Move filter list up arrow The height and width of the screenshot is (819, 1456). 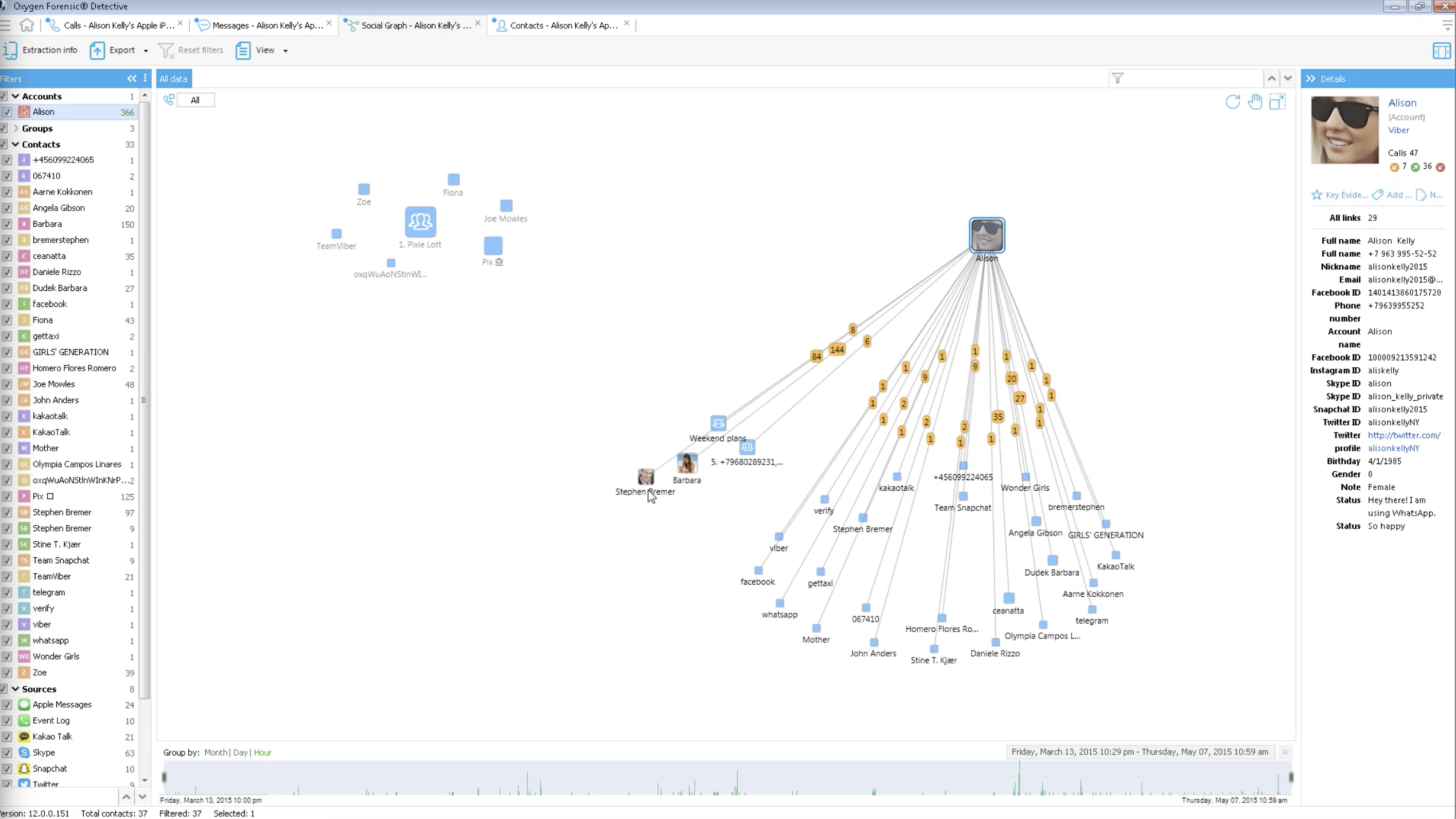click(x=126, y=797)
